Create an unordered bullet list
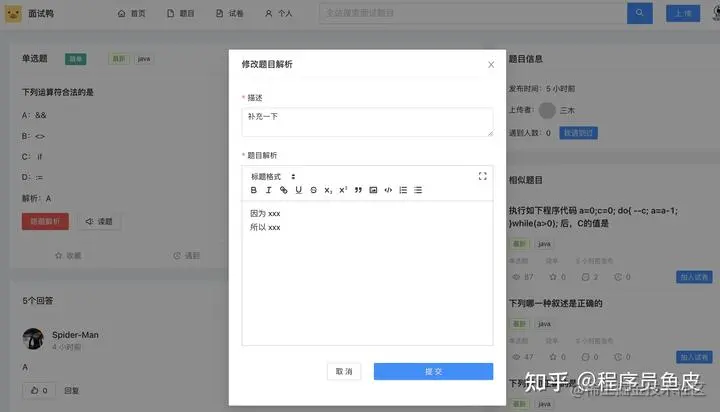The image size is (720, 412). pyautogui.click(x=418, y=190)
